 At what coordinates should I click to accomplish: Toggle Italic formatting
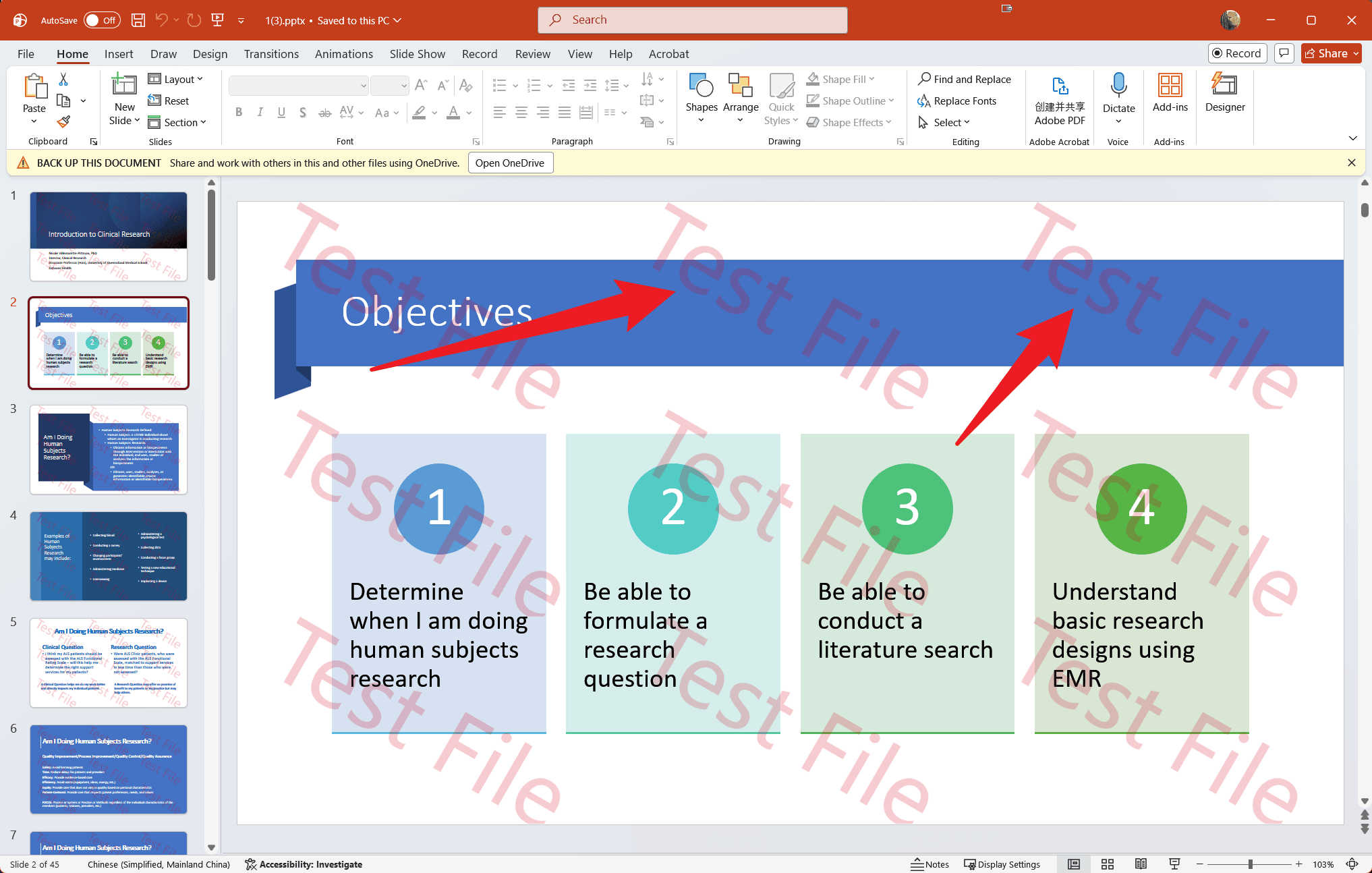[x=260, y=113]
